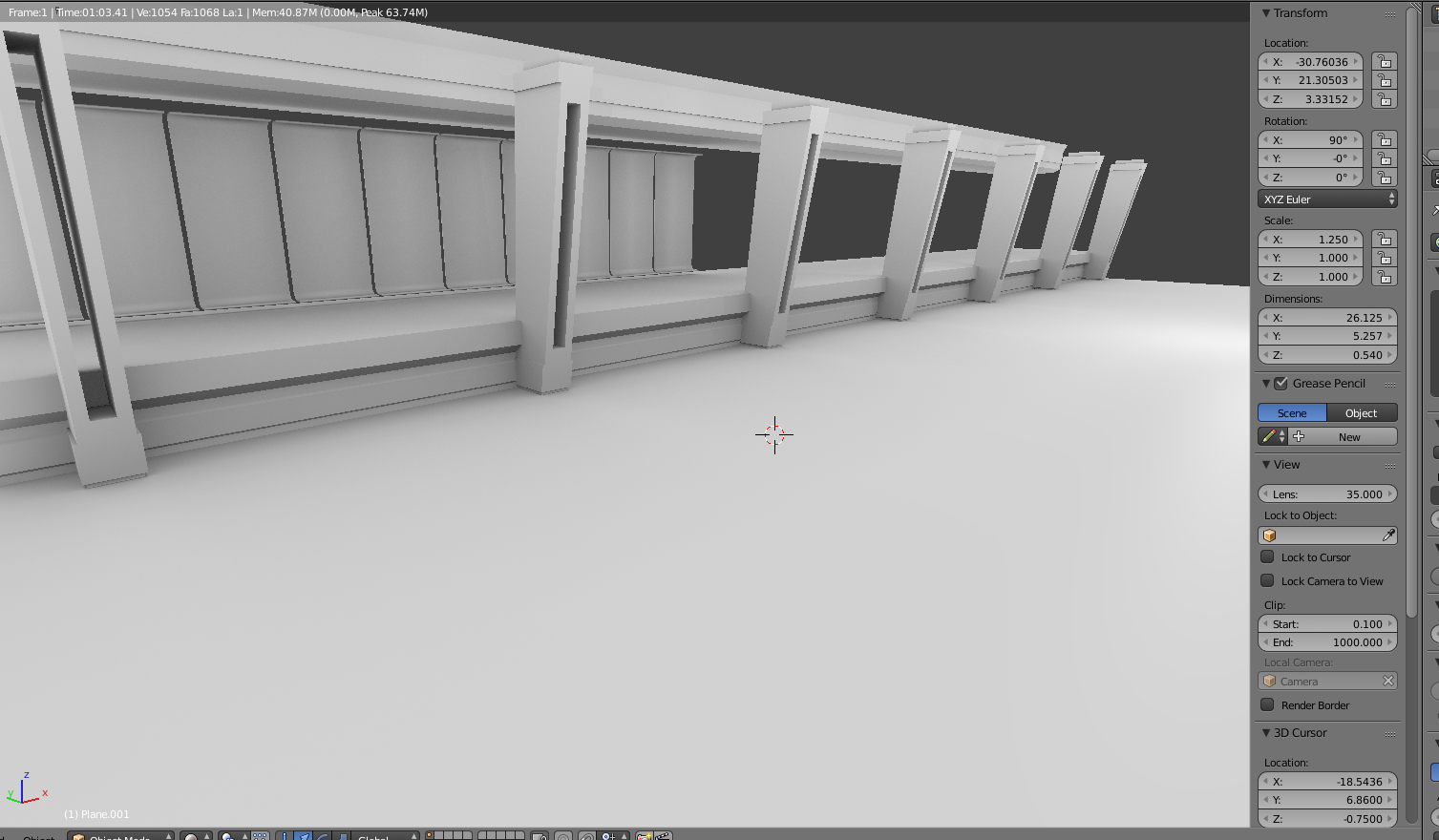Collapse the View panel
This screenshot has width=1439, height=840.
(x=1266, y=465)
